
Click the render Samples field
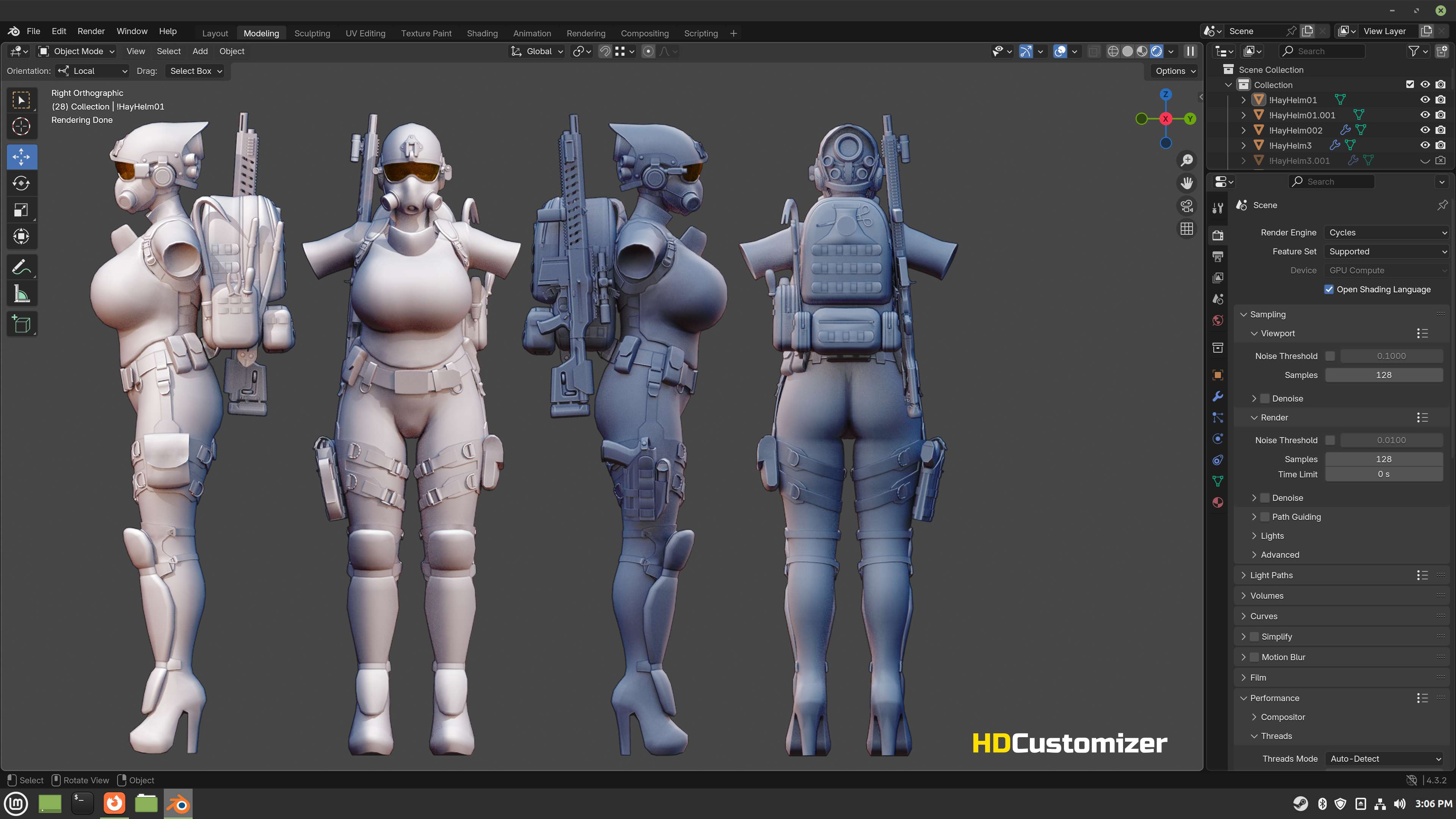tap(1383, 459)
